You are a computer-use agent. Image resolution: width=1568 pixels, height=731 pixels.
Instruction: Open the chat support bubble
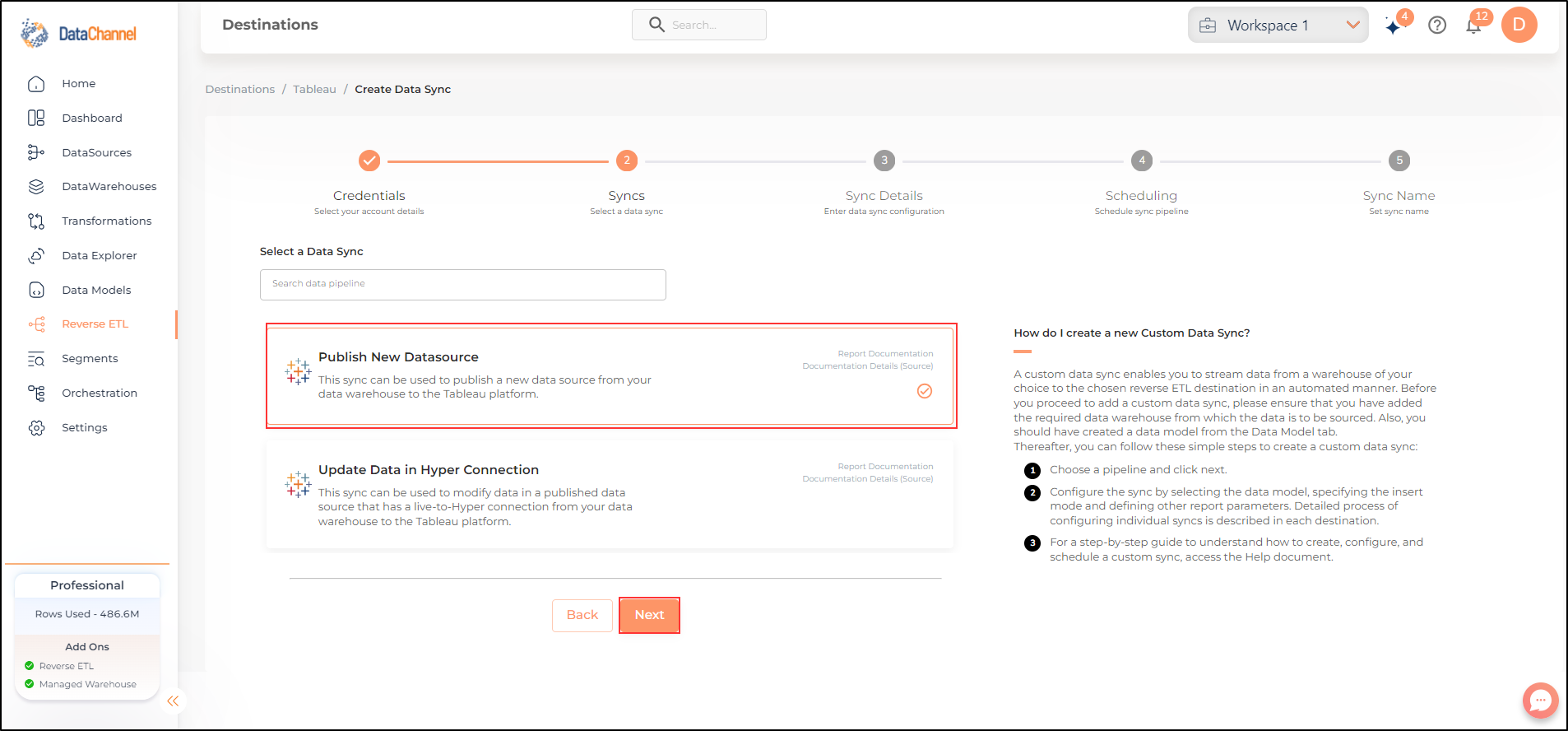(x=1540, y=701)
